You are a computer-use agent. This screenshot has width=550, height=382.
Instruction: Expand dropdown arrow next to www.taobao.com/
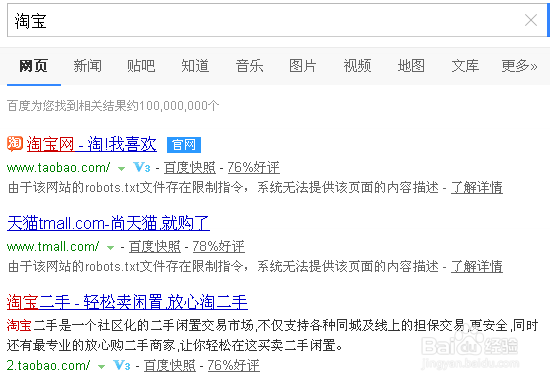click(121, 169)
